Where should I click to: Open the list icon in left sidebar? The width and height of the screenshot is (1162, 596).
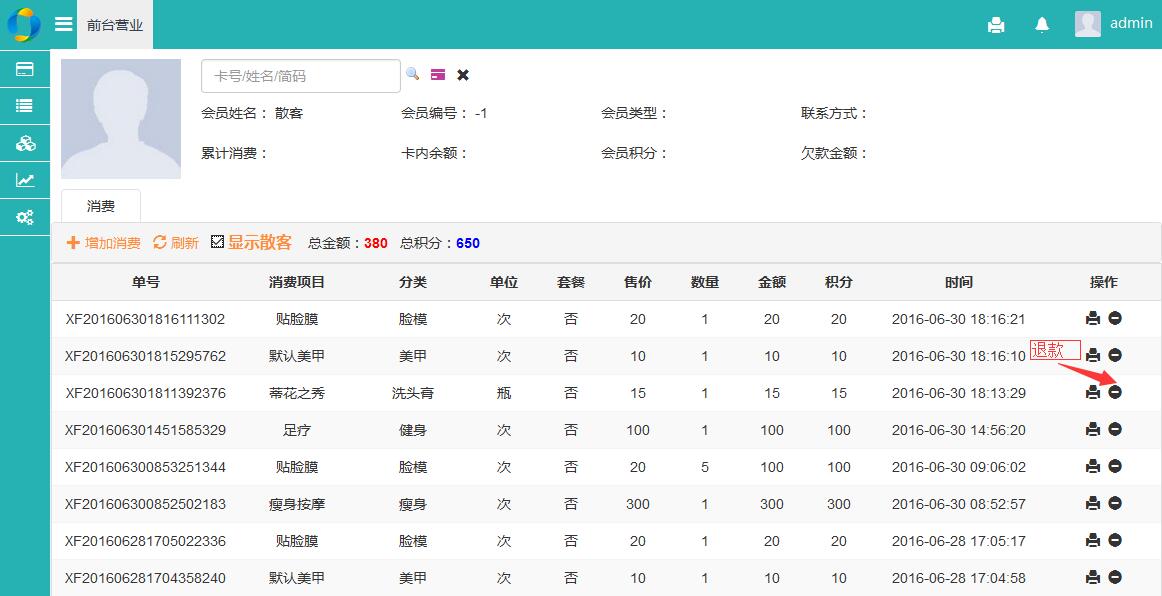pyautogui.click(x=25, y=106)
